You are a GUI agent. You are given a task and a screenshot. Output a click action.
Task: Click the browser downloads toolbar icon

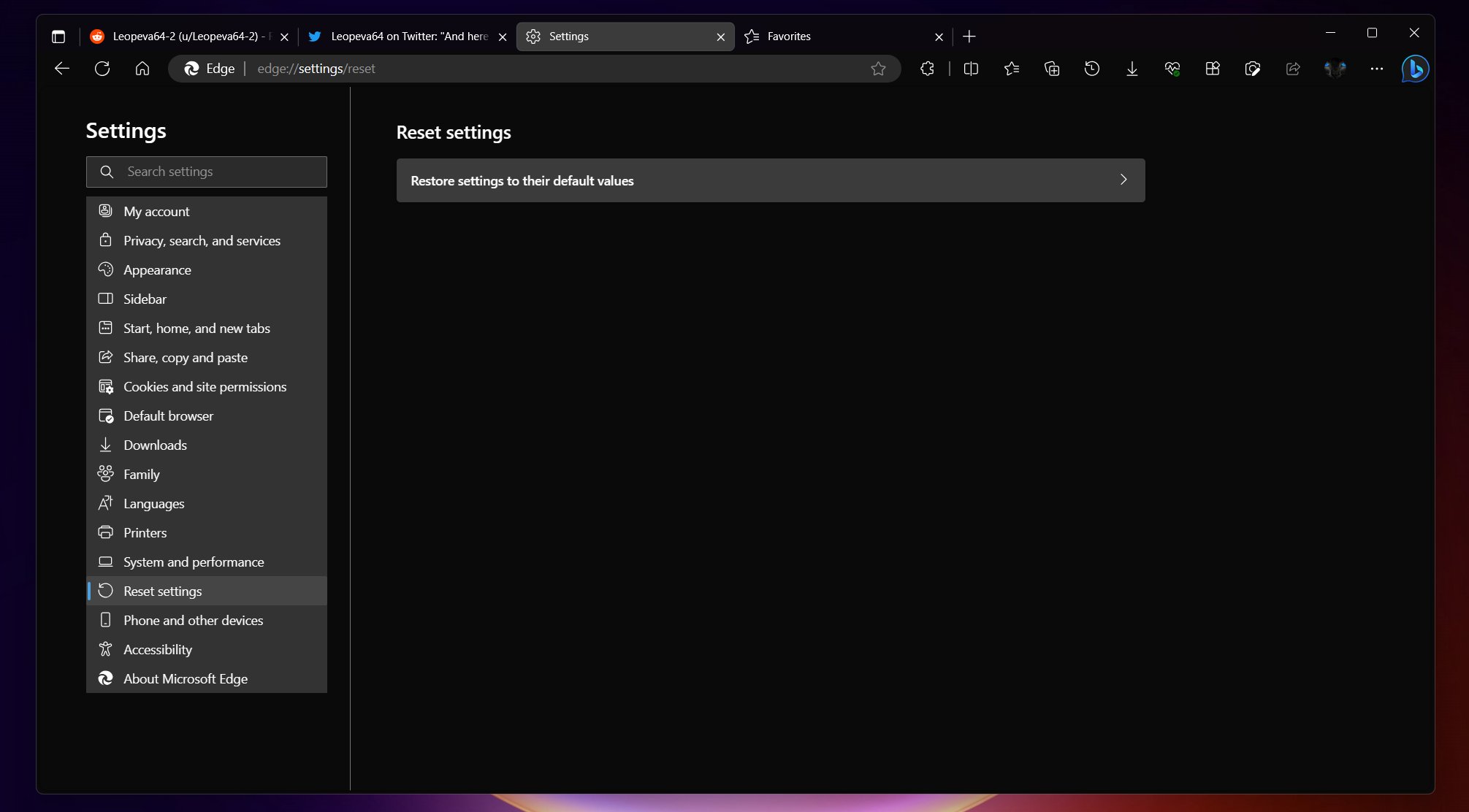[1131, 68]
